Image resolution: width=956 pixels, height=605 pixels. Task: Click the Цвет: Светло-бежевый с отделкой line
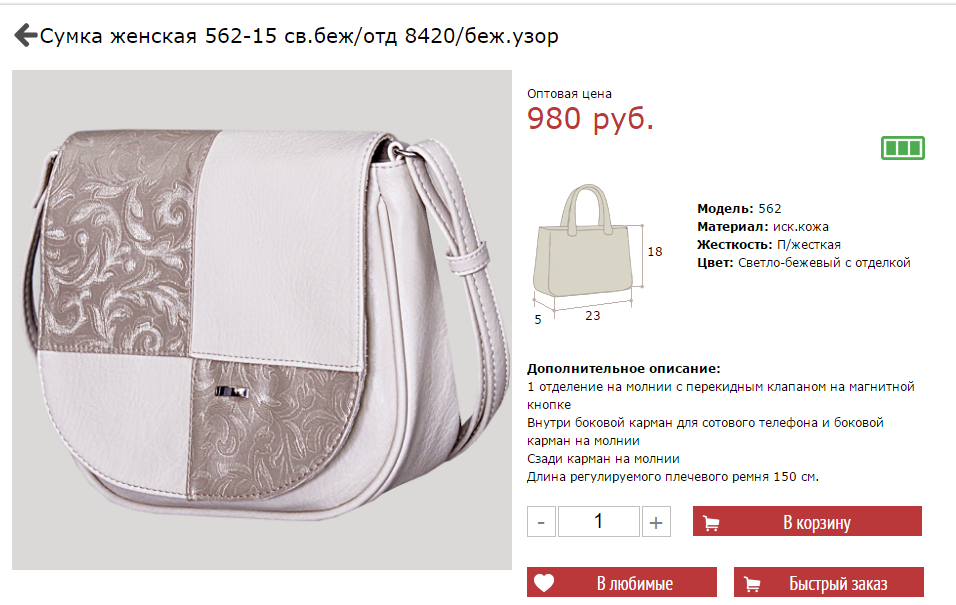pyautogui.click(x=804, y=263)
